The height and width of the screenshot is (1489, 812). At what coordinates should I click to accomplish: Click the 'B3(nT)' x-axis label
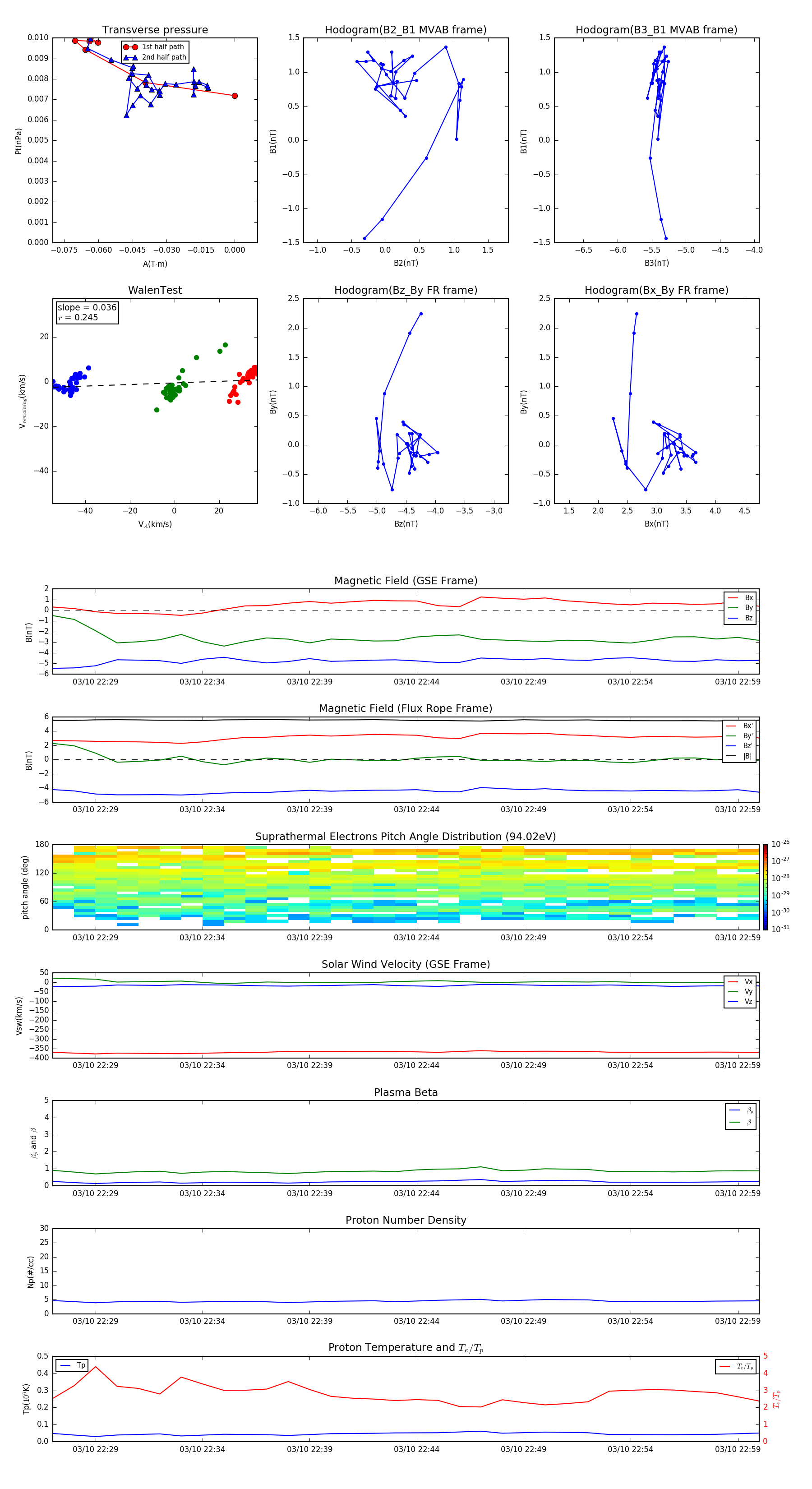[x=656, y=263]
